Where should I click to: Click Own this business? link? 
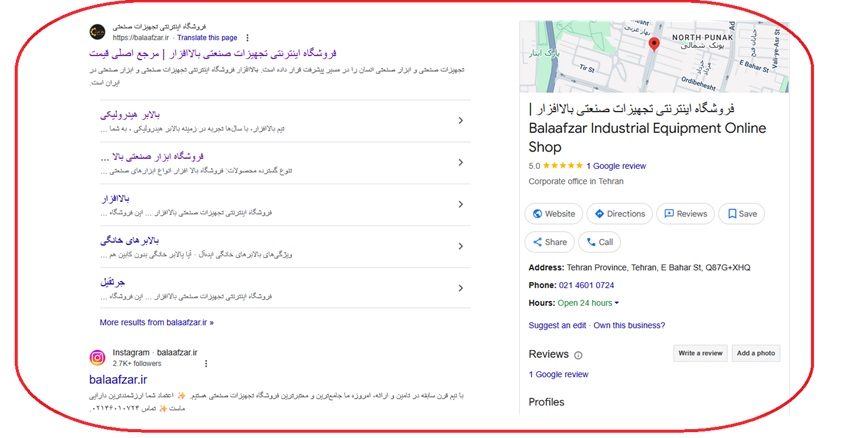click(629, 325)
